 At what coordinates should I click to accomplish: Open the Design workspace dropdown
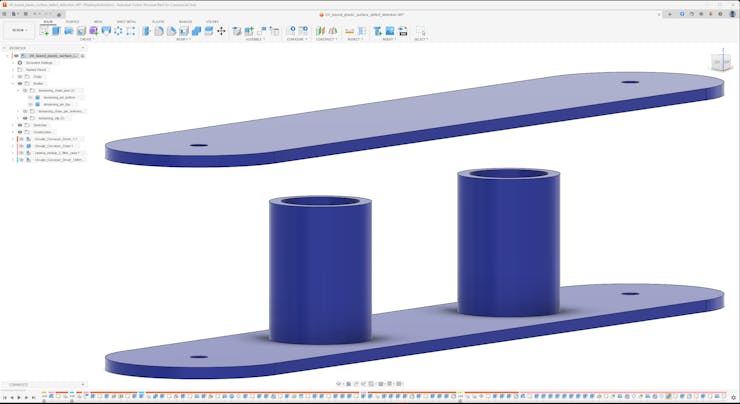pyautogui.click(x=19, y=30)
